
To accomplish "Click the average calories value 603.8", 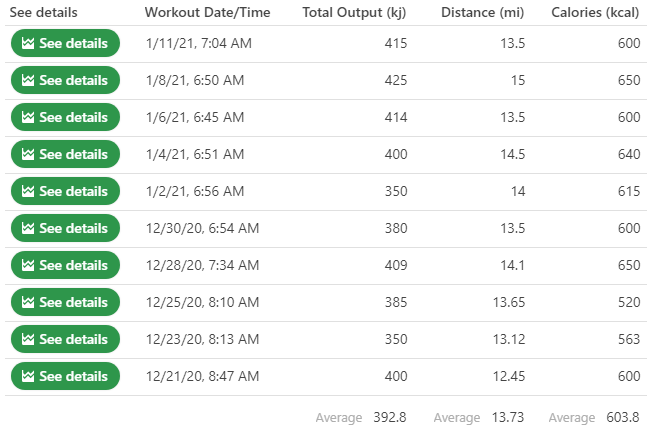I will point(622,417).
